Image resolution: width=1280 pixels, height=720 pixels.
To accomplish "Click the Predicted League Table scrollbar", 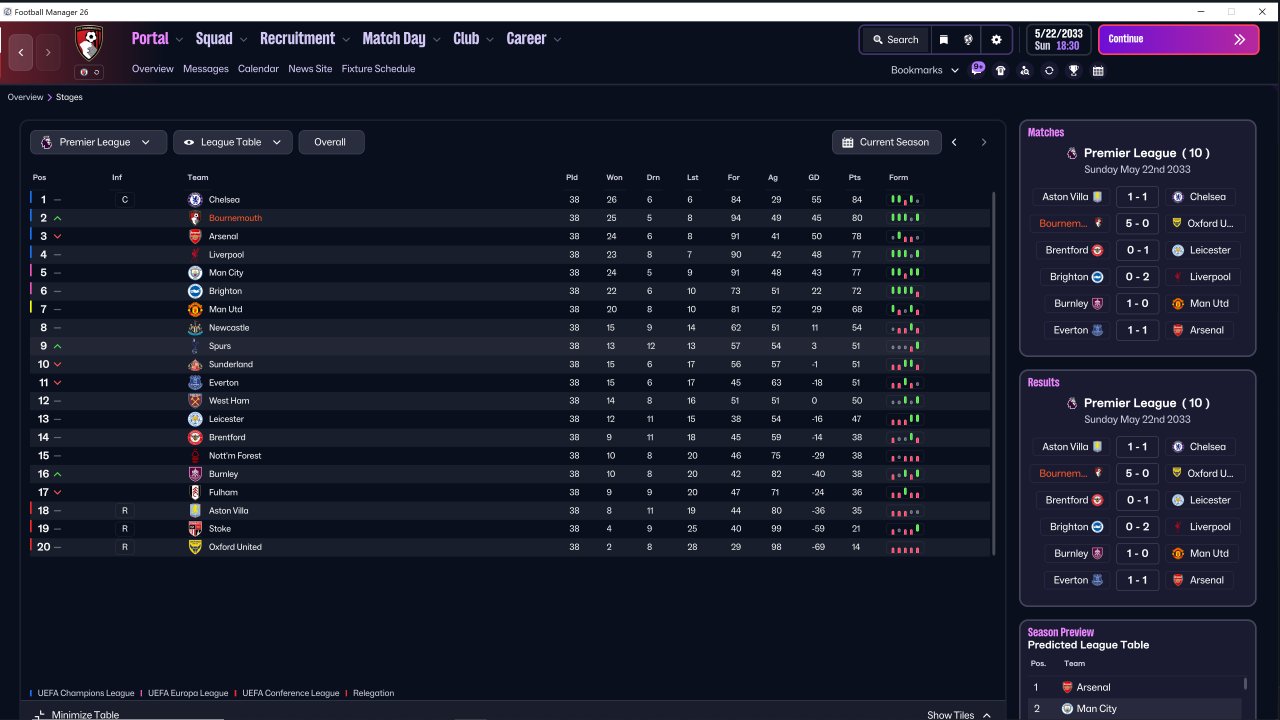I will [1245, 684].
